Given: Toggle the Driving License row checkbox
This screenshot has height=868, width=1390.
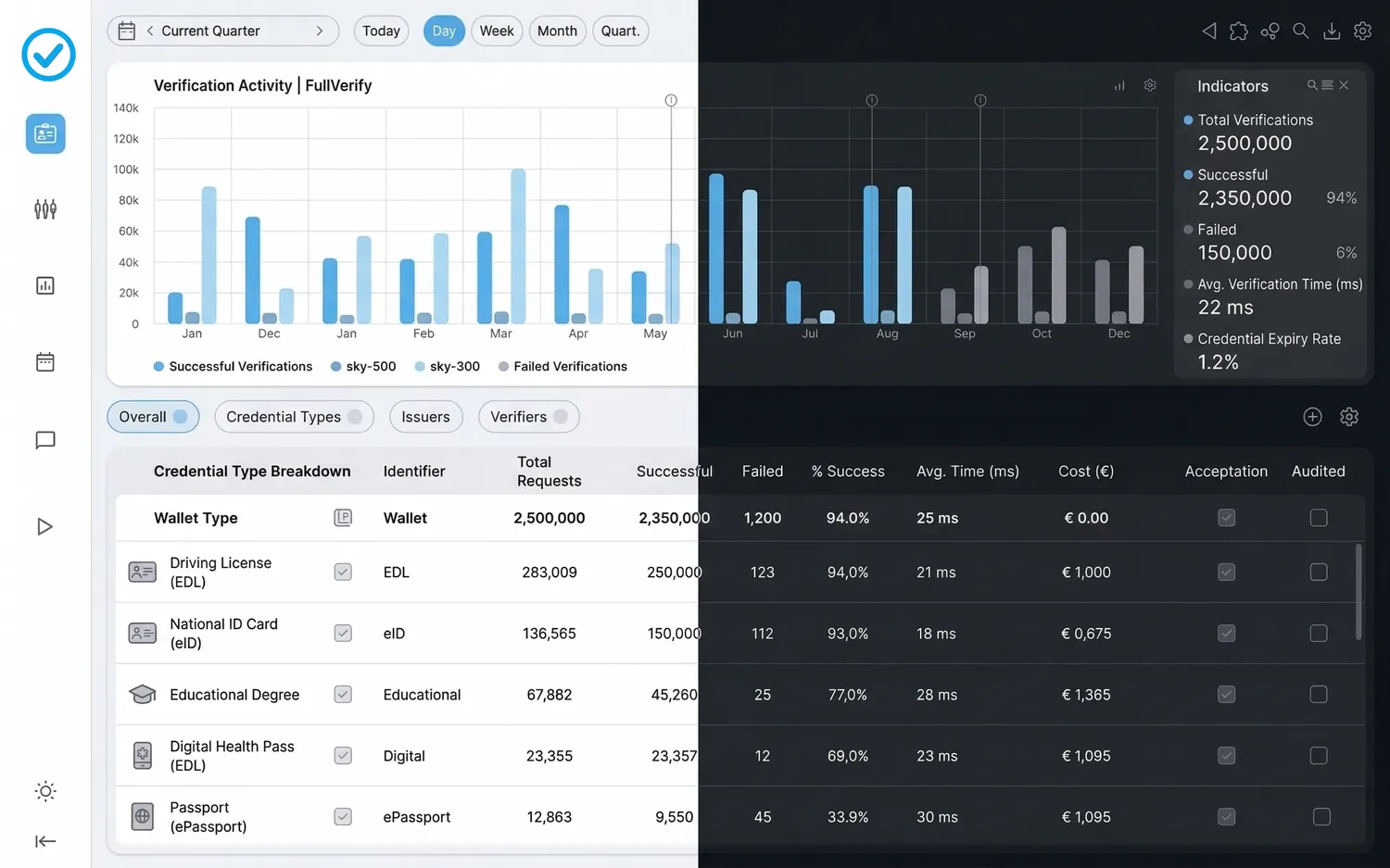Looking at the screenshot, I should click(x=343, y=572).
